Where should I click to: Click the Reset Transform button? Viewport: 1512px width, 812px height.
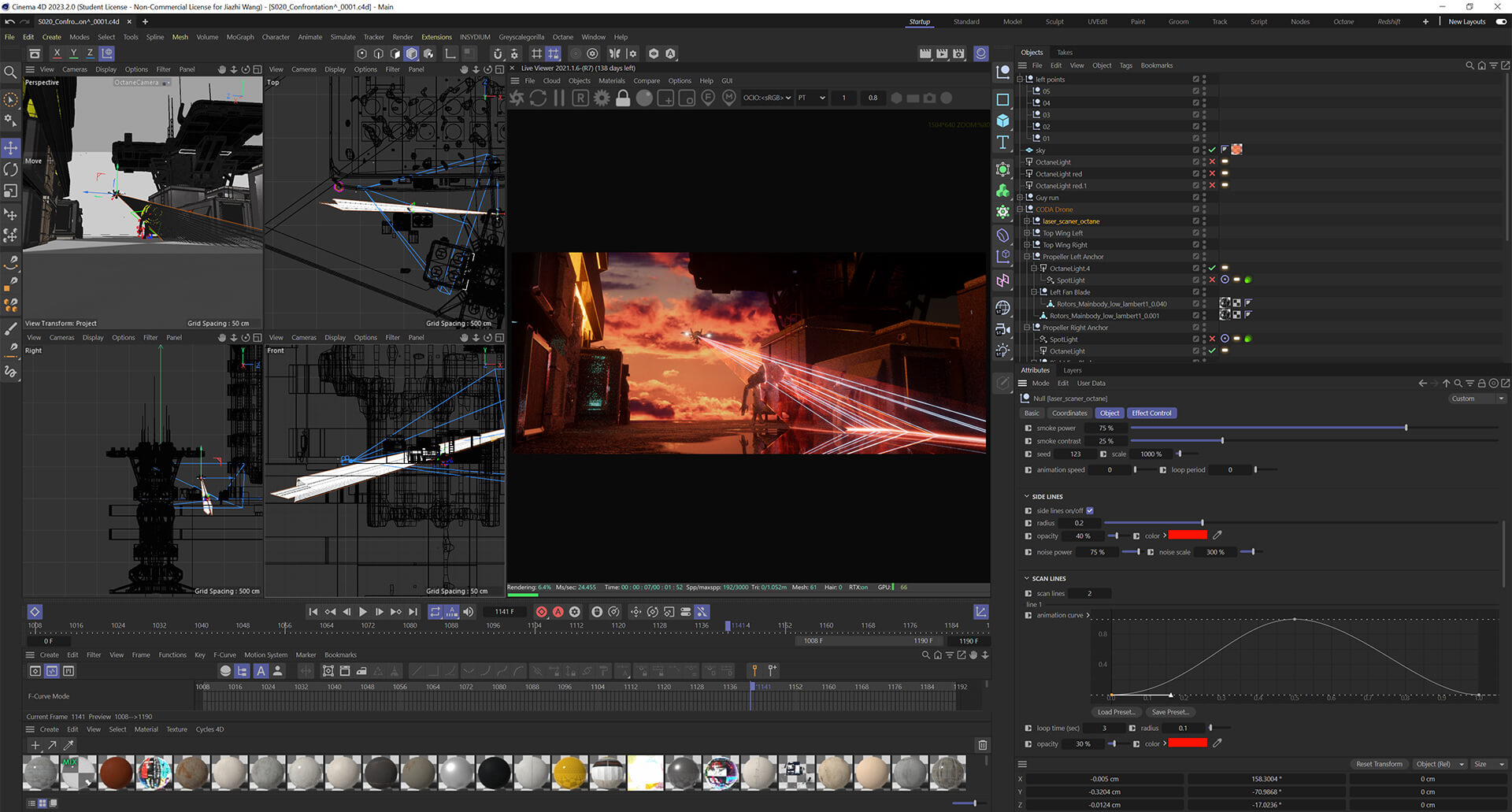(1379, 764)
